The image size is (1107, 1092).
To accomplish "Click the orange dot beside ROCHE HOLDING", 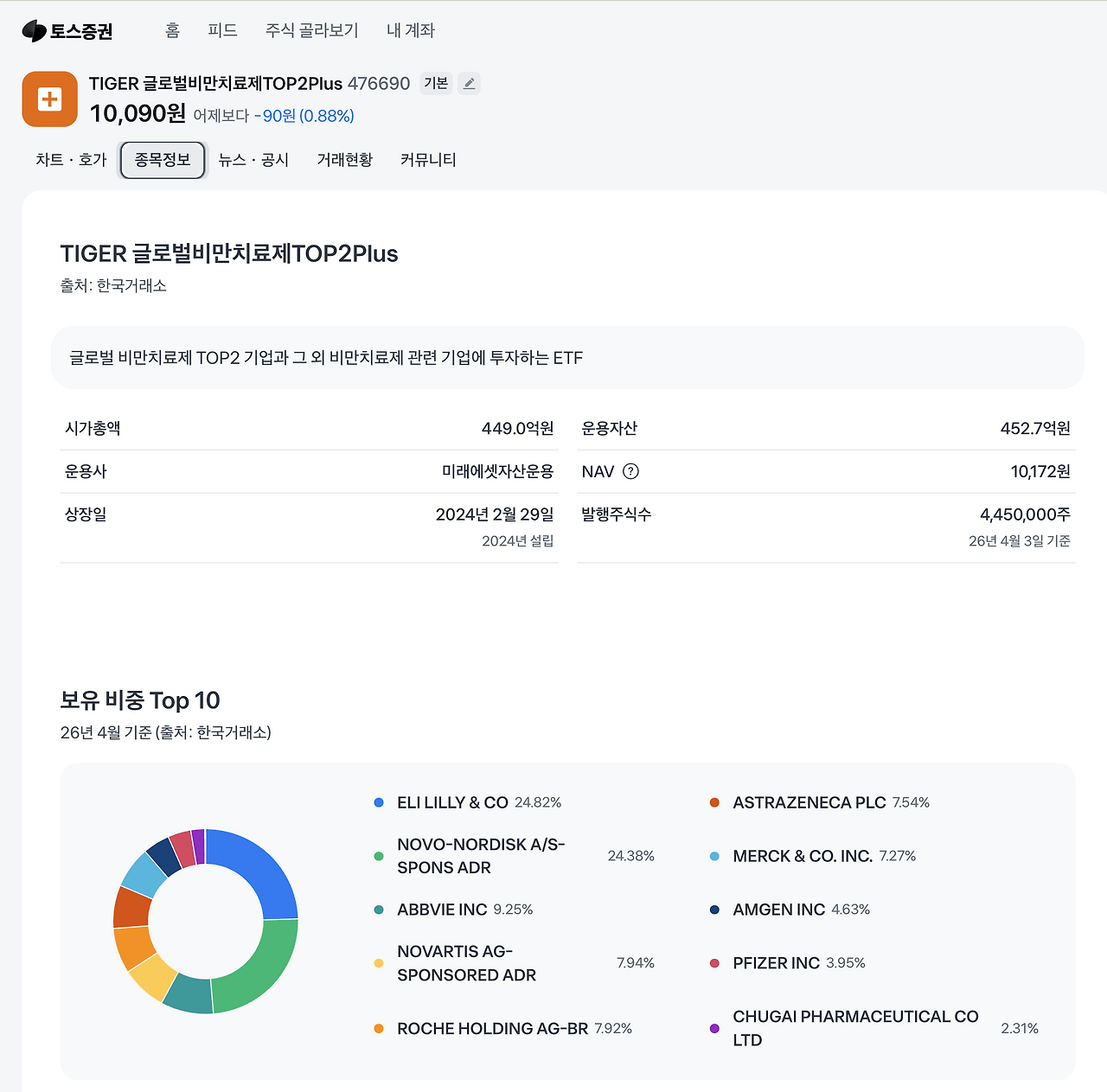I will (x=379, y=1029).
